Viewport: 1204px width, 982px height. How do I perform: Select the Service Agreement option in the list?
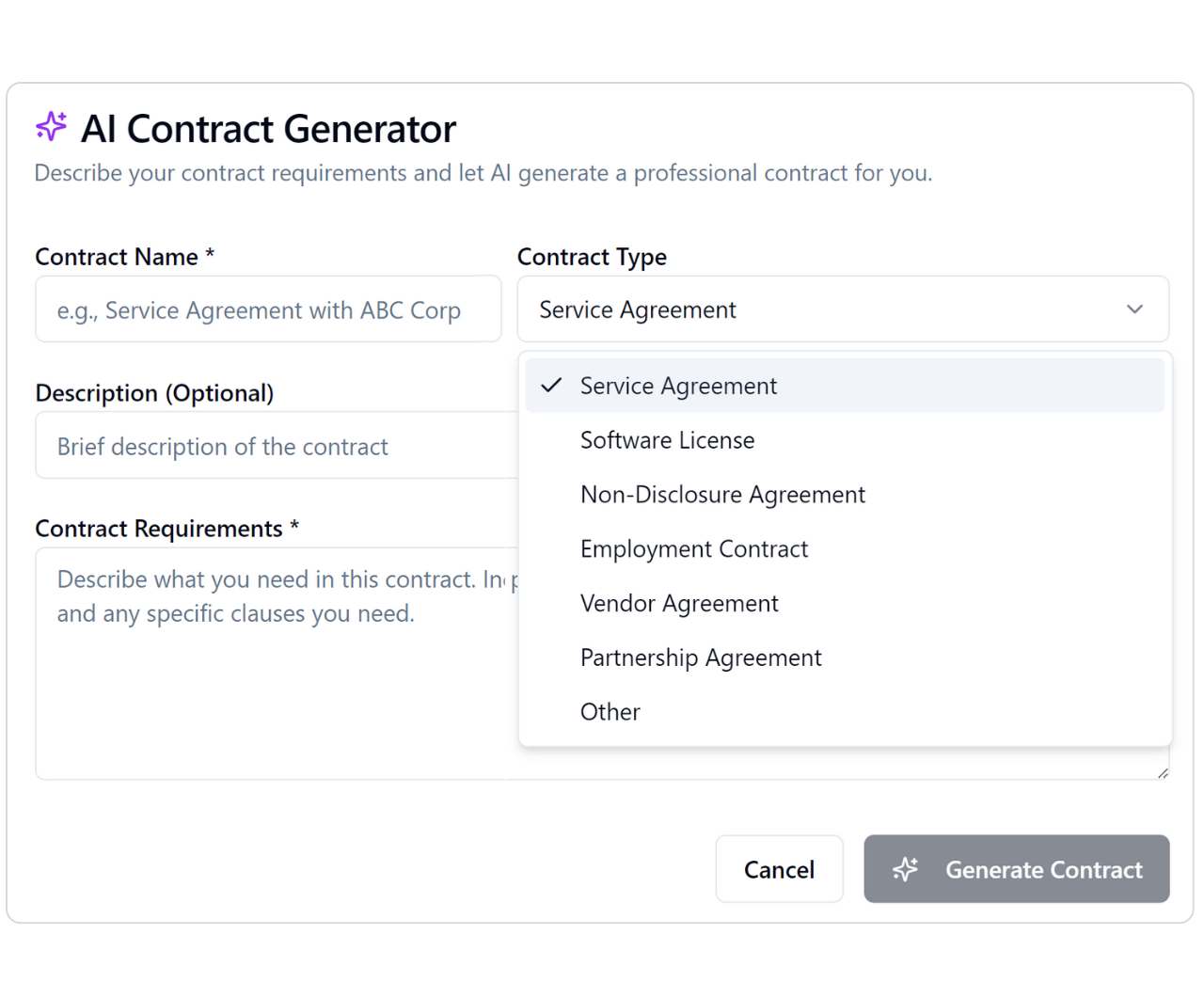point(845,386)
